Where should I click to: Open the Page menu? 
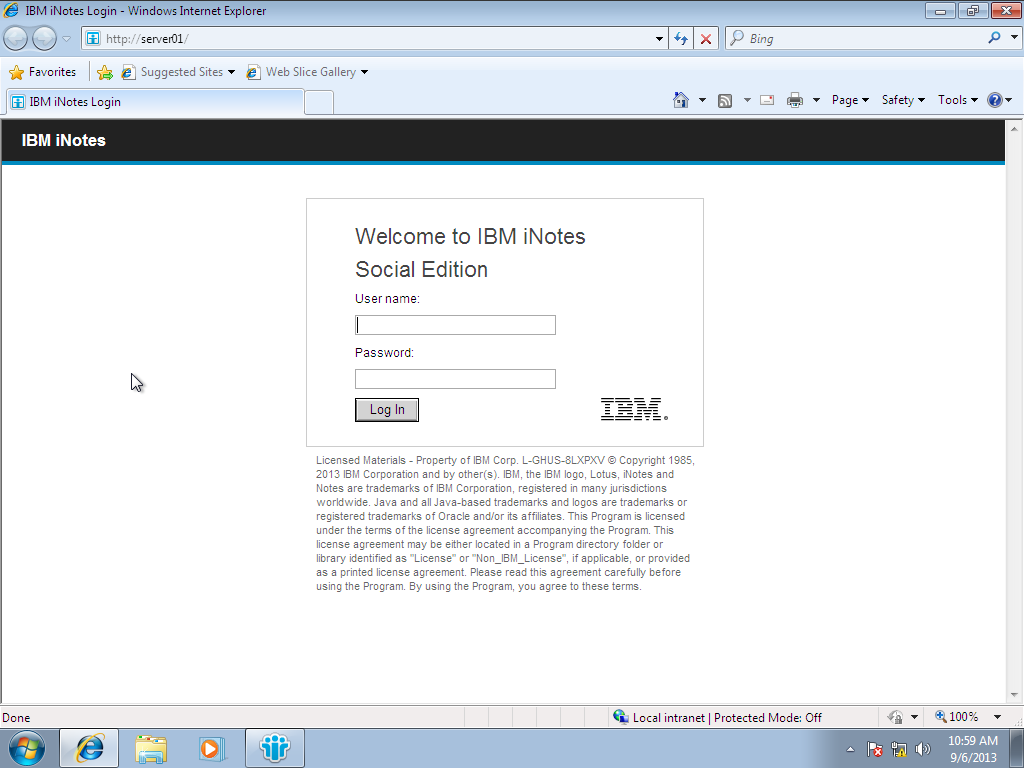845,100
